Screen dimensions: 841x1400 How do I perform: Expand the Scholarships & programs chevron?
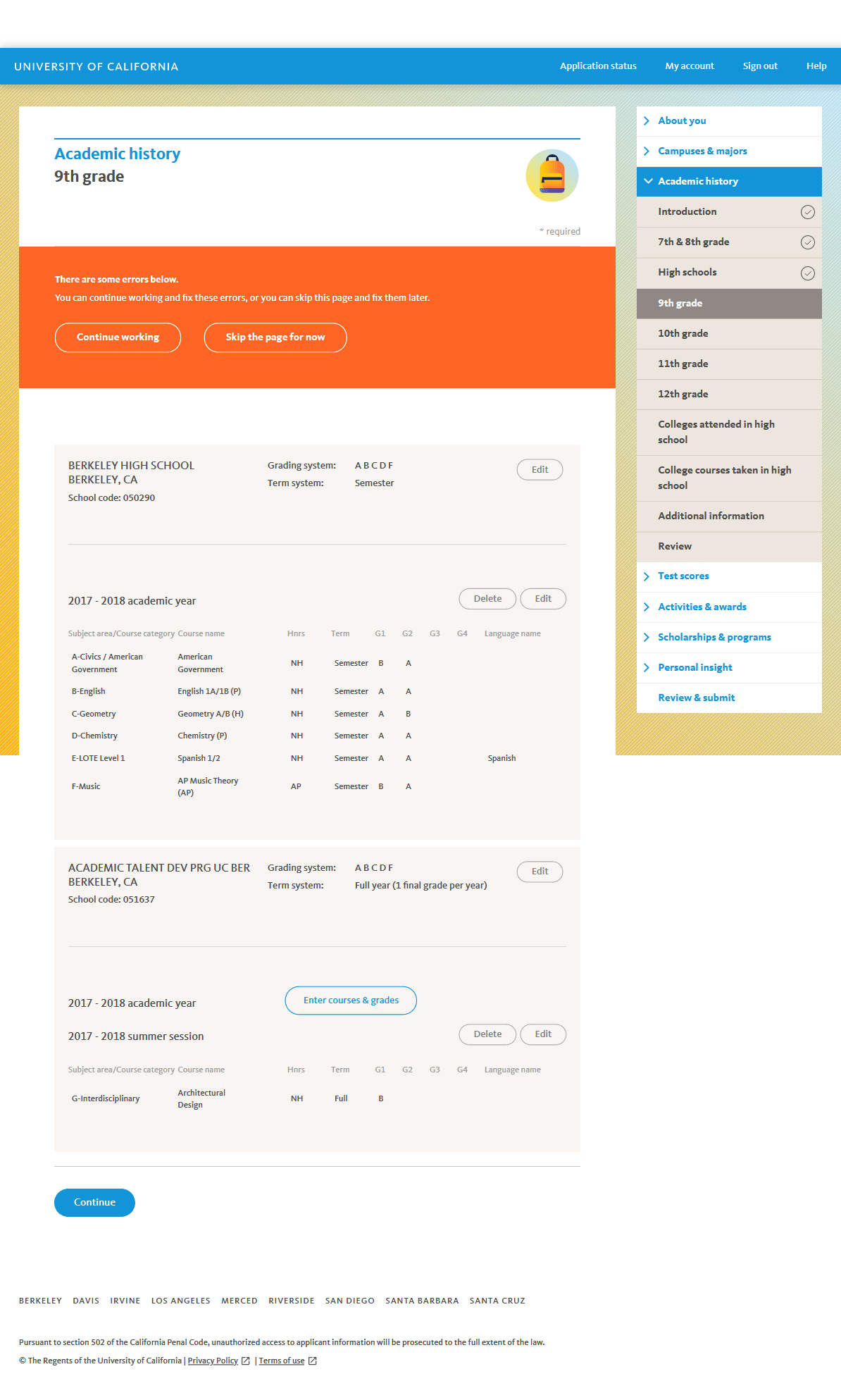pos(647,637)
